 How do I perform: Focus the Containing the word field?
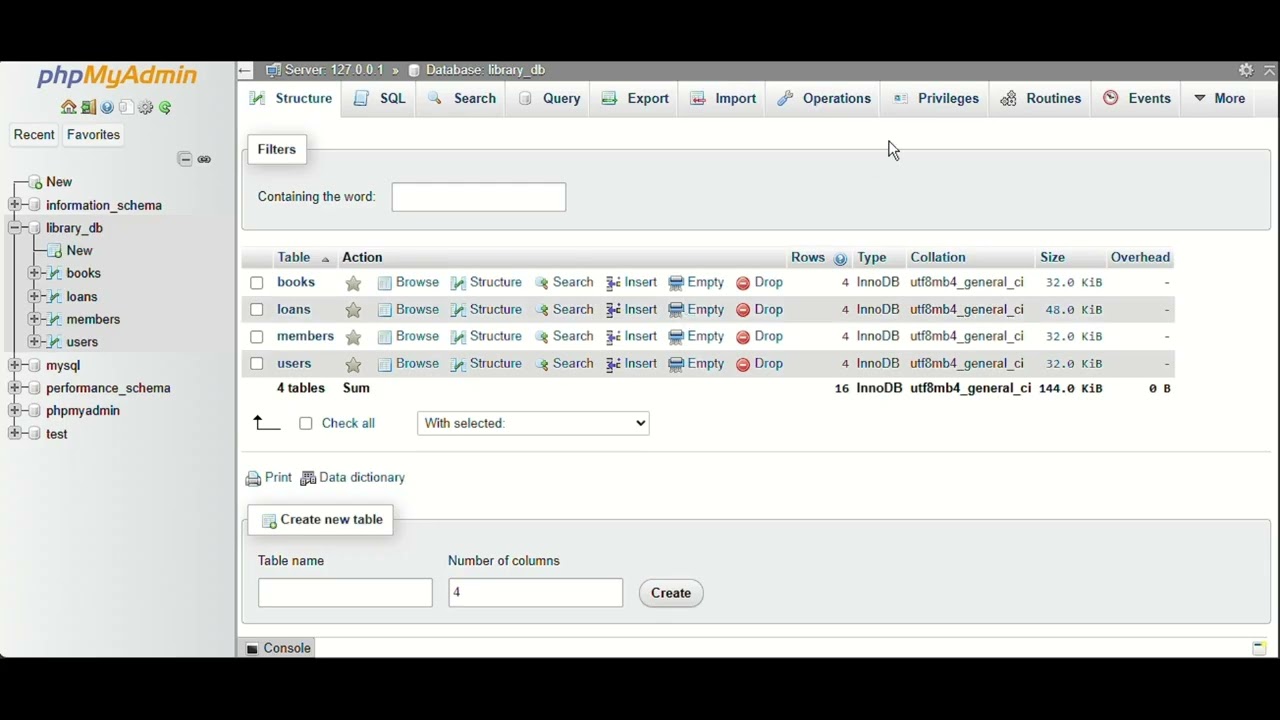coord(478,197)
